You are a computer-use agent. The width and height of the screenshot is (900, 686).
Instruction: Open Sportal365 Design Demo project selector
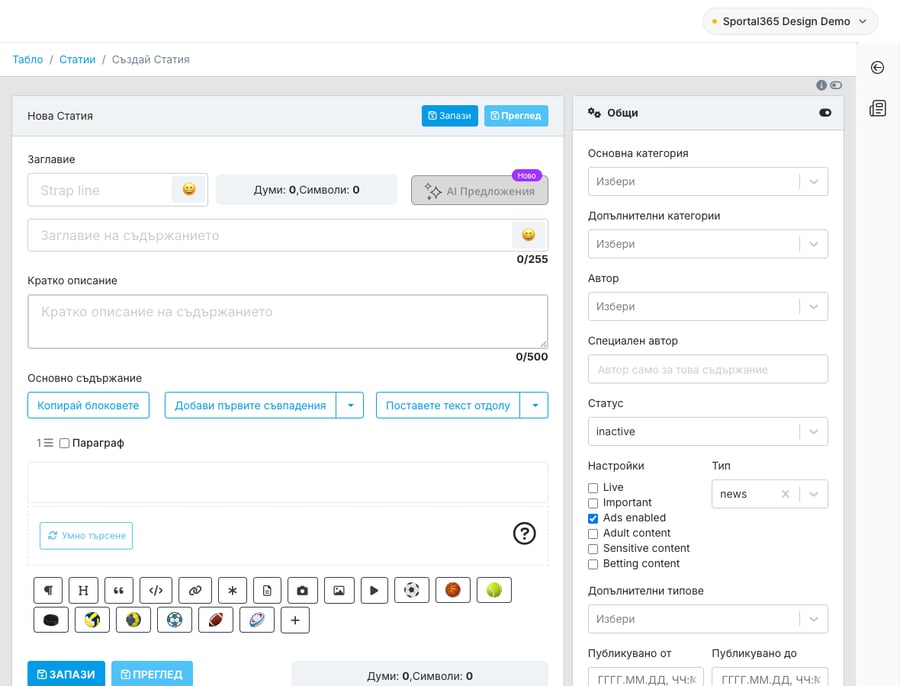click(790, 21)
